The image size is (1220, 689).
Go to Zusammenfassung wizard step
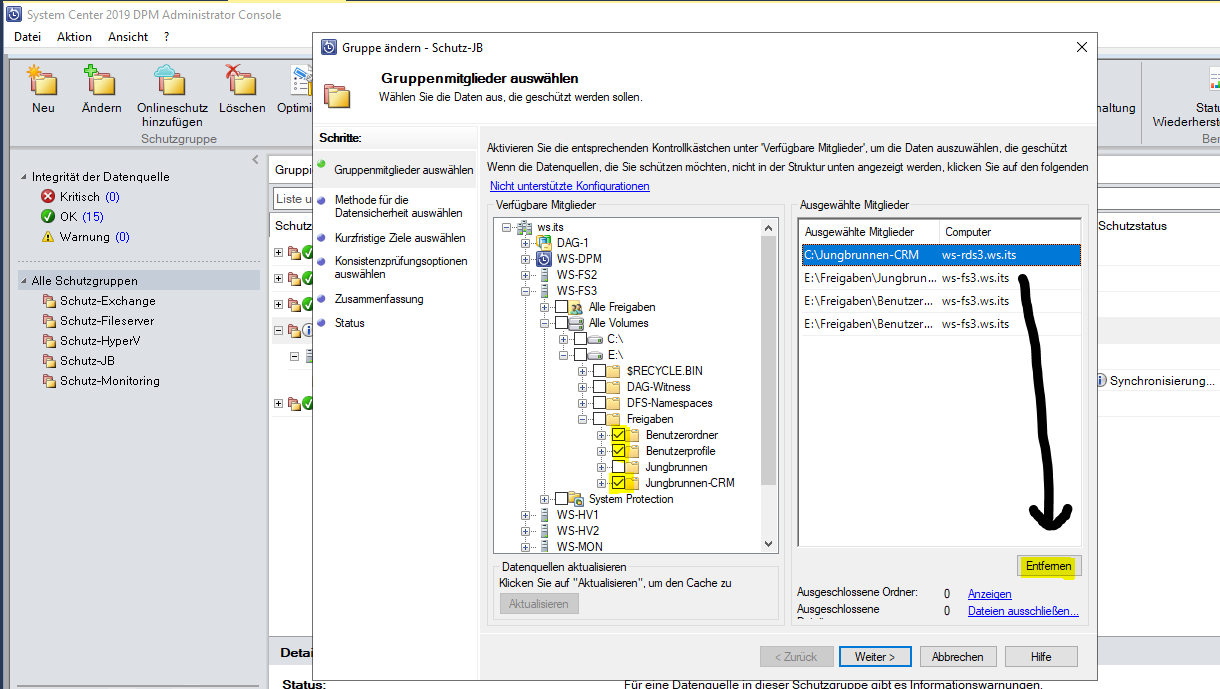pyautogui.click(x=379, y=299)
